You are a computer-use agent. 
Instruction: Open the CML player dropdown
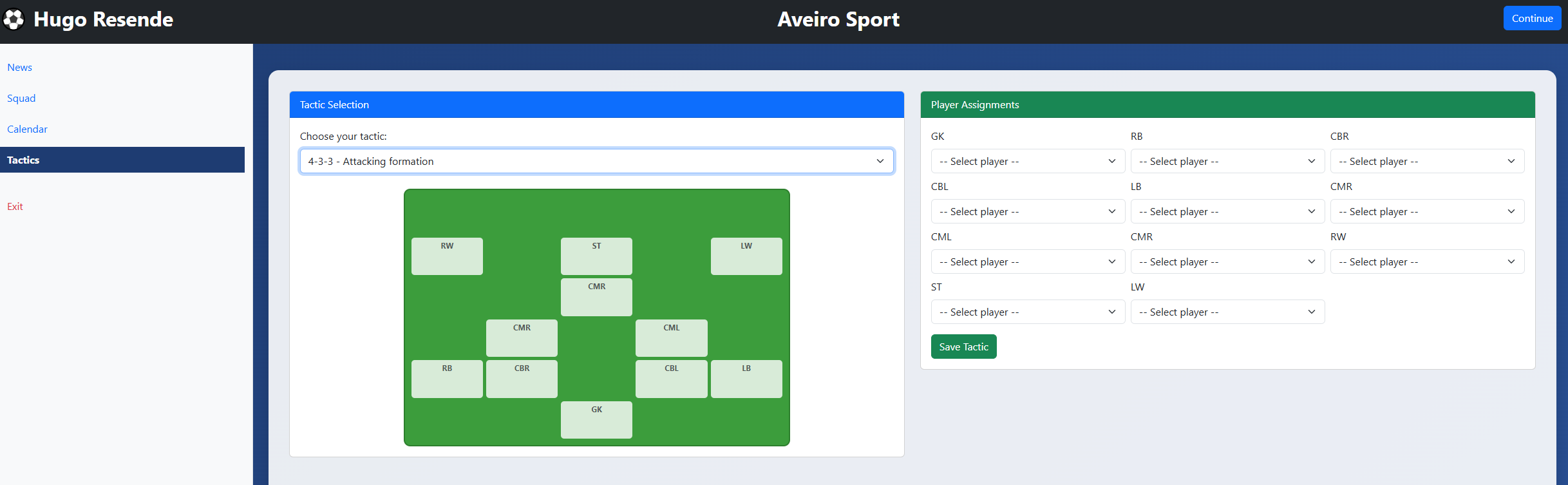click(1027, 262)
